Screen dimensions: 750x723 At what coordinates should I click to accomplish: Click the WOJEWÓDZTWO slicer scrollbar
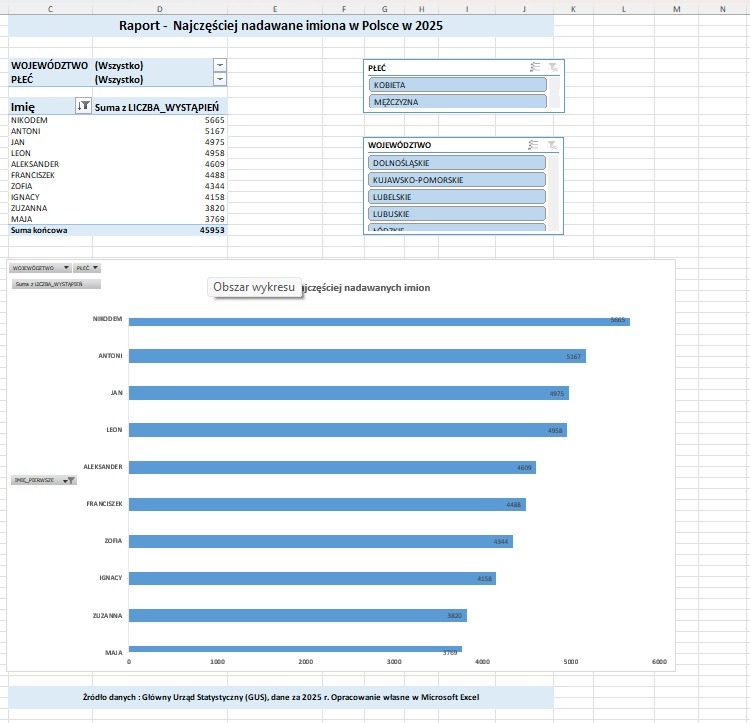point(553,193)
